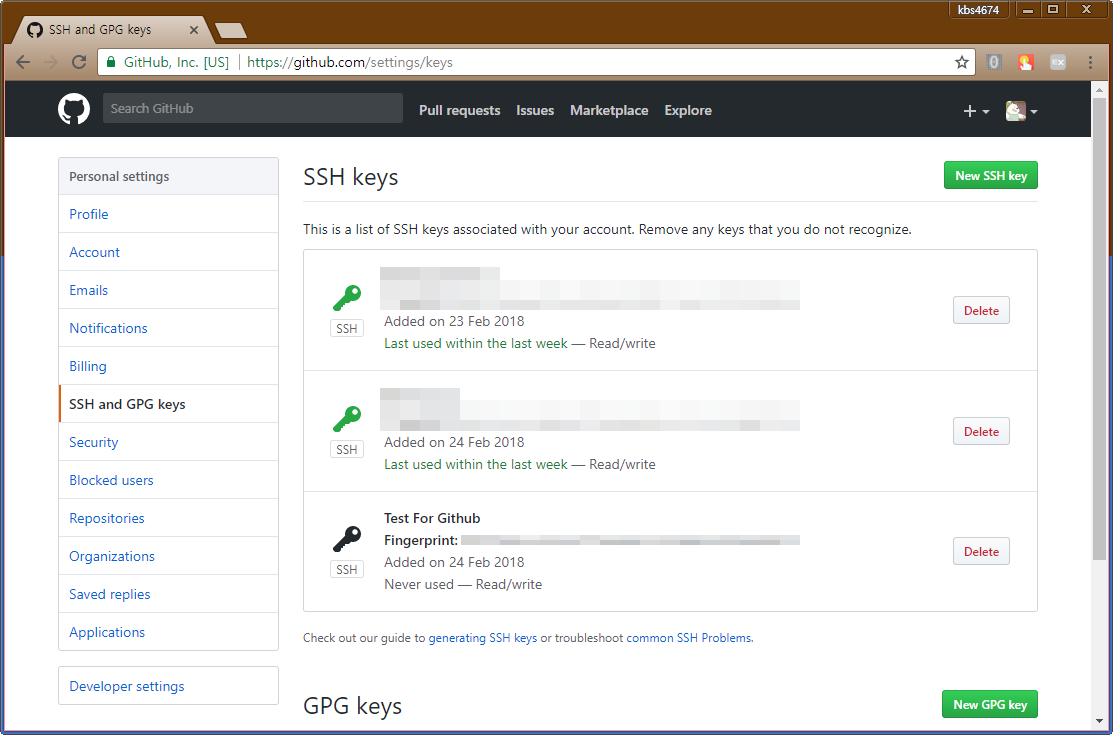Click the Added on 23 Feb 2018 text

[x=454, y=321]
